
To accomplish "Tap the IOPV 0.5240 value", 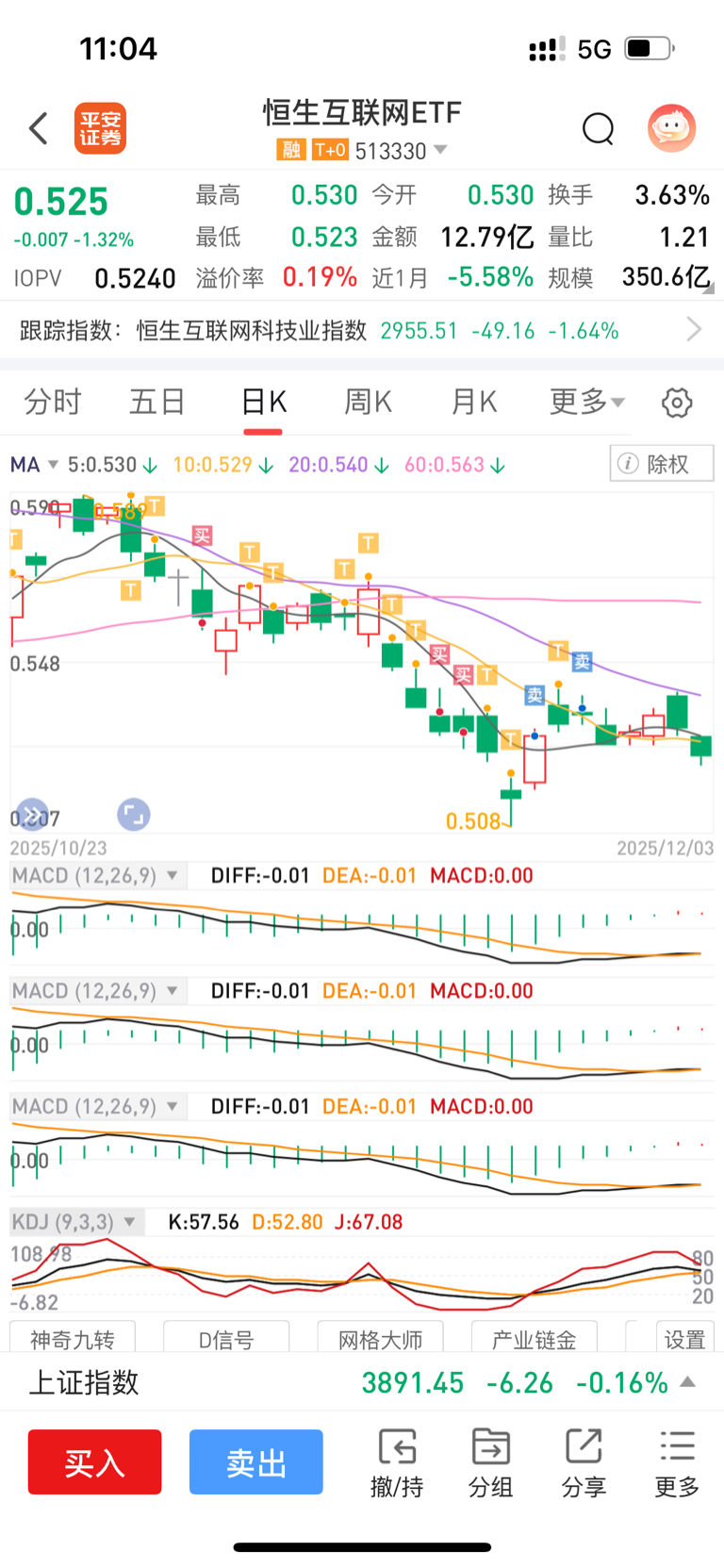I will [x=135, y=278].
